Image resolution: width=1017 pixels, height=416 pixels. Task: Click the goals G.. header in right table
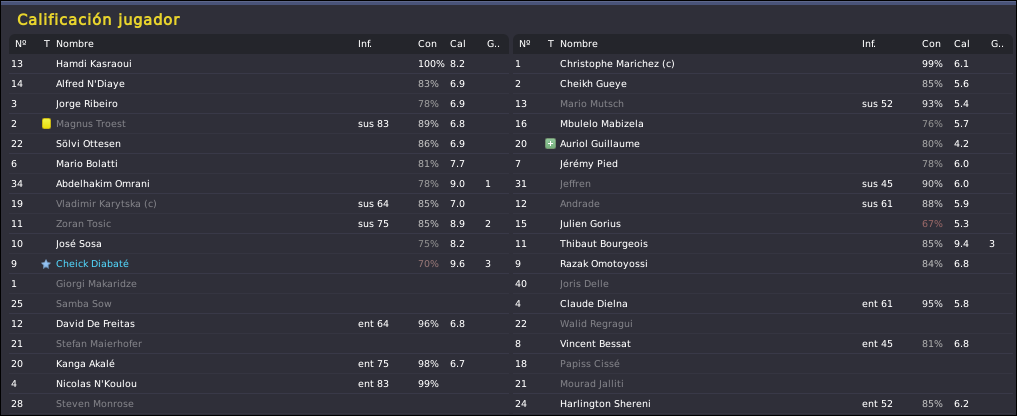[997, 44]
